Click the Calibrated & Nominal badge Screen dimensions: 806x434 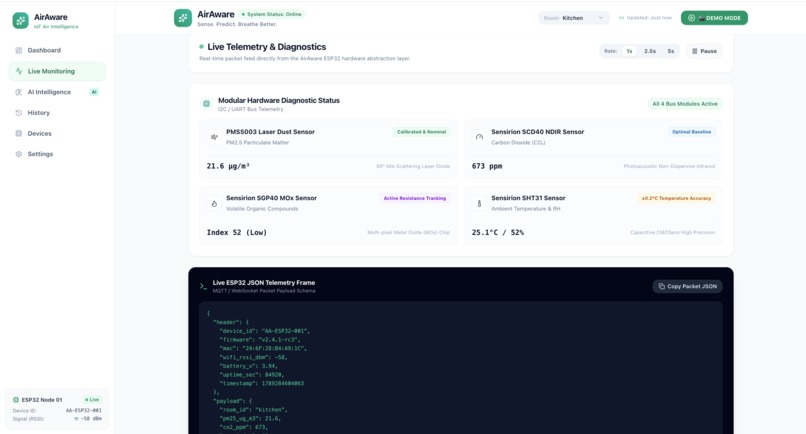click(x=422, y=132)
